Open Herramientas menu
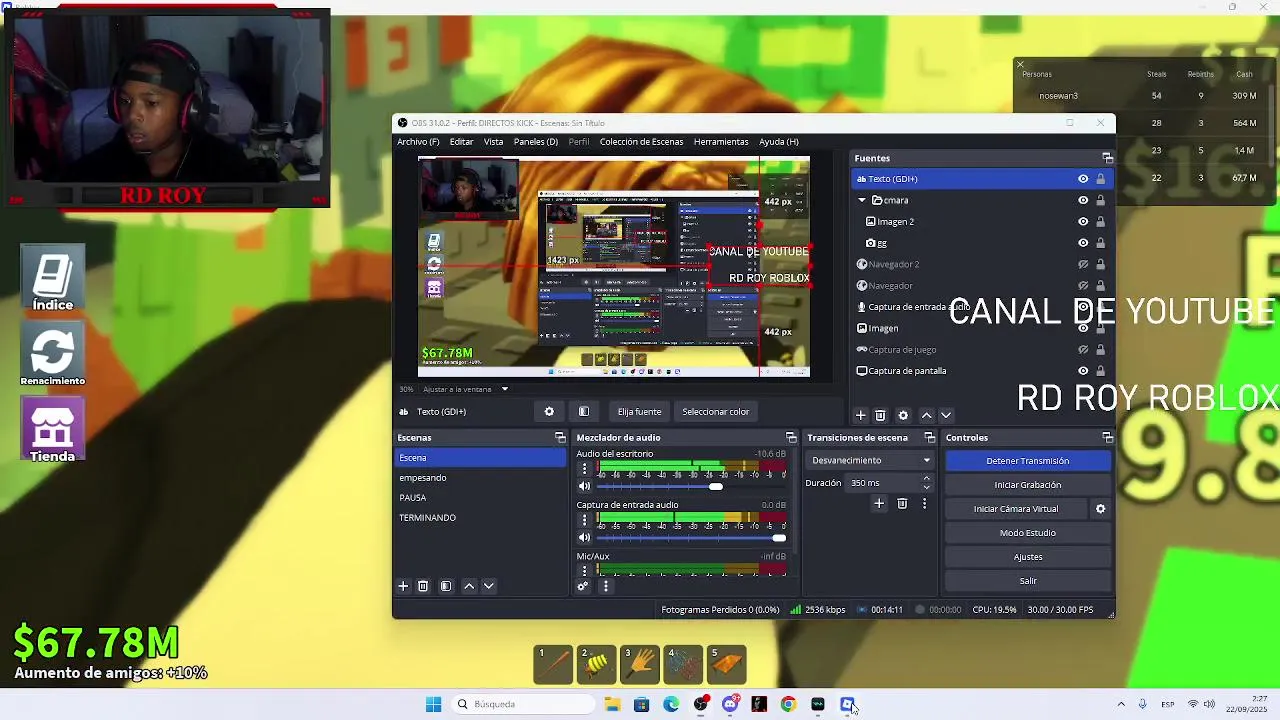Image resolution: width=1280 pixels, height=720 pixels. pyautogui.click(x=721, y=142)
